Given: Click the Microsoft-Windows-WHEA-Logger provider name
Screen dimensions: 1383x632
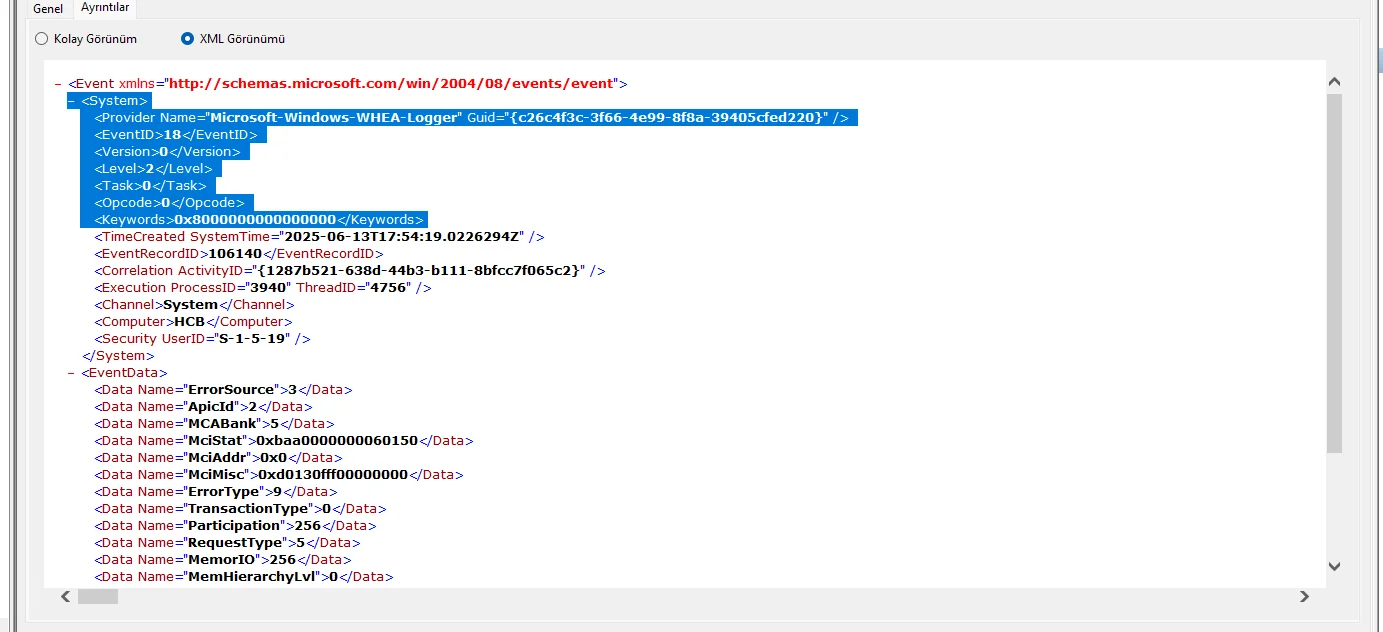Looking at the screenshot, I should point(335,118).
